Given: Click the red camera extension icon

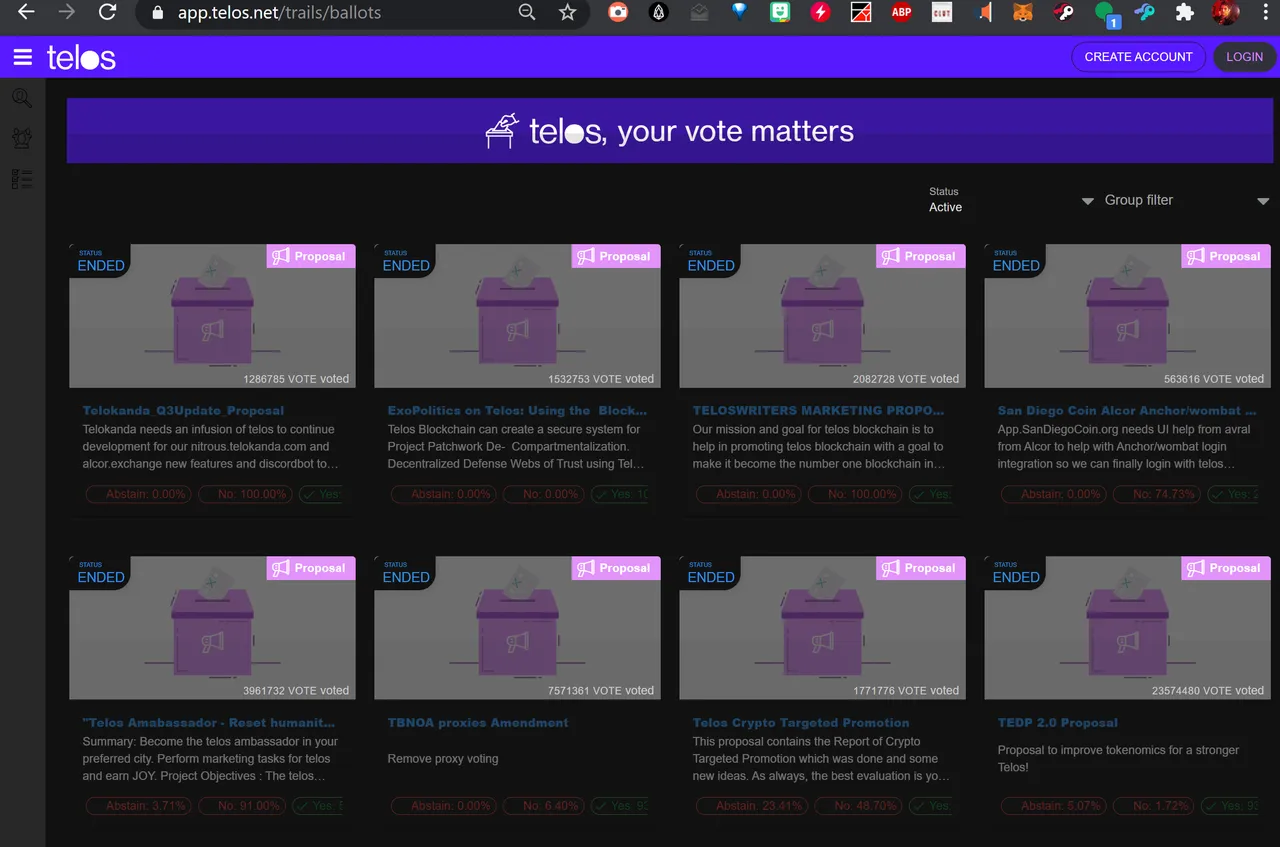Looking at the screenshot, I should click(x=618, y=13).
